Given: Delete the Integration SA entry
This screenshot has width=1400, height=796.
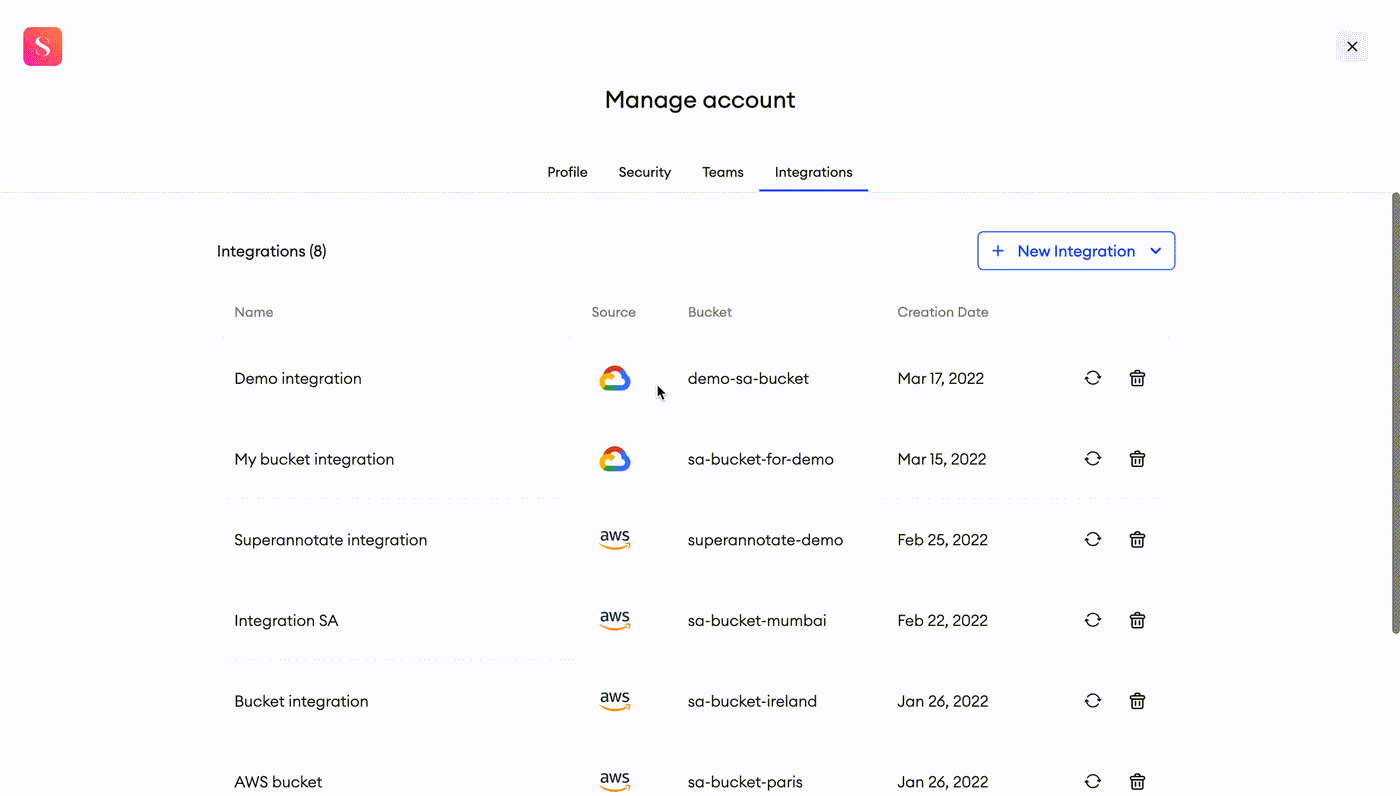Looking at the screenshot, I should click(1137, 620).
